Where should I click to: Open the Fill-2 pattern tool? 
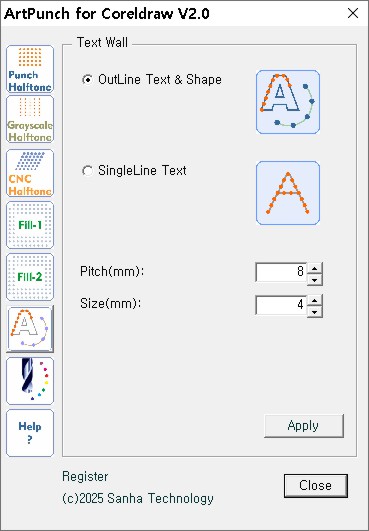(30, 277)
